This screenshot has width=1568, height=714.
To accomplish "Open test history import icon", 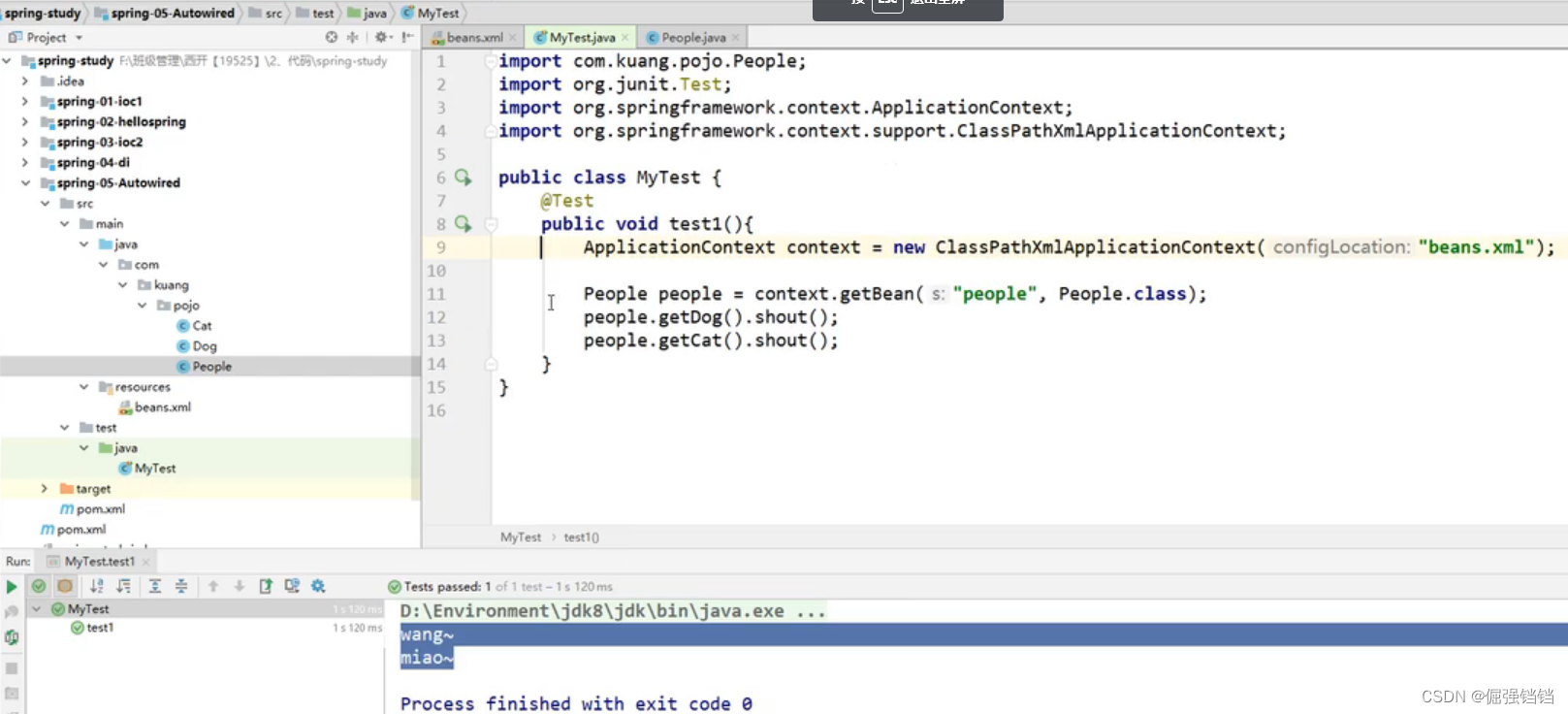I will [292, 586].
